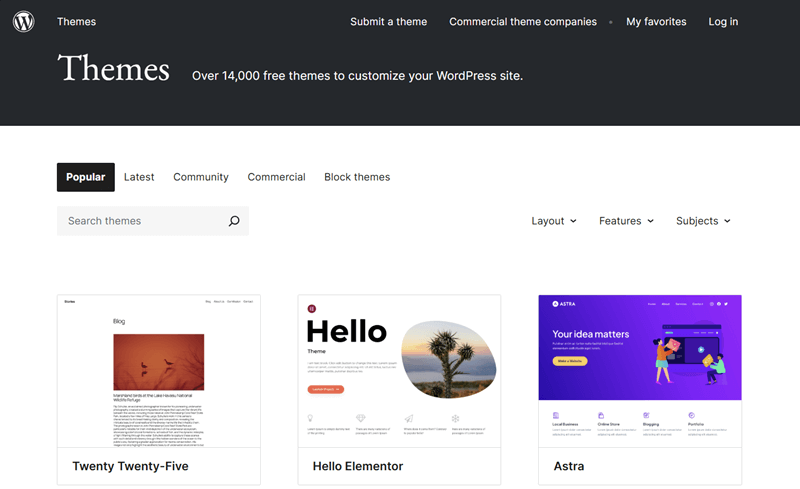Open Commercial theme companies link

(523, 21)
